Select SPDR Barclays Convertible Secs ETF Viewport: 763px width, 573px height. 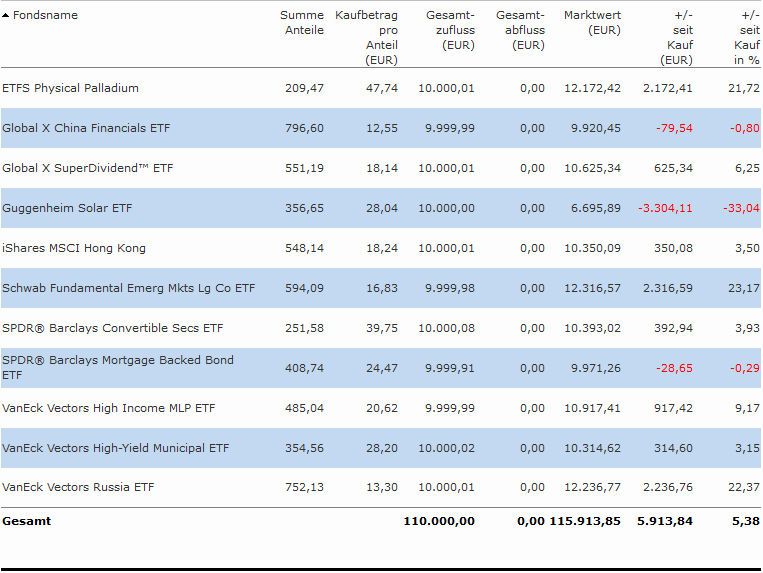click(x=112, y=328)
